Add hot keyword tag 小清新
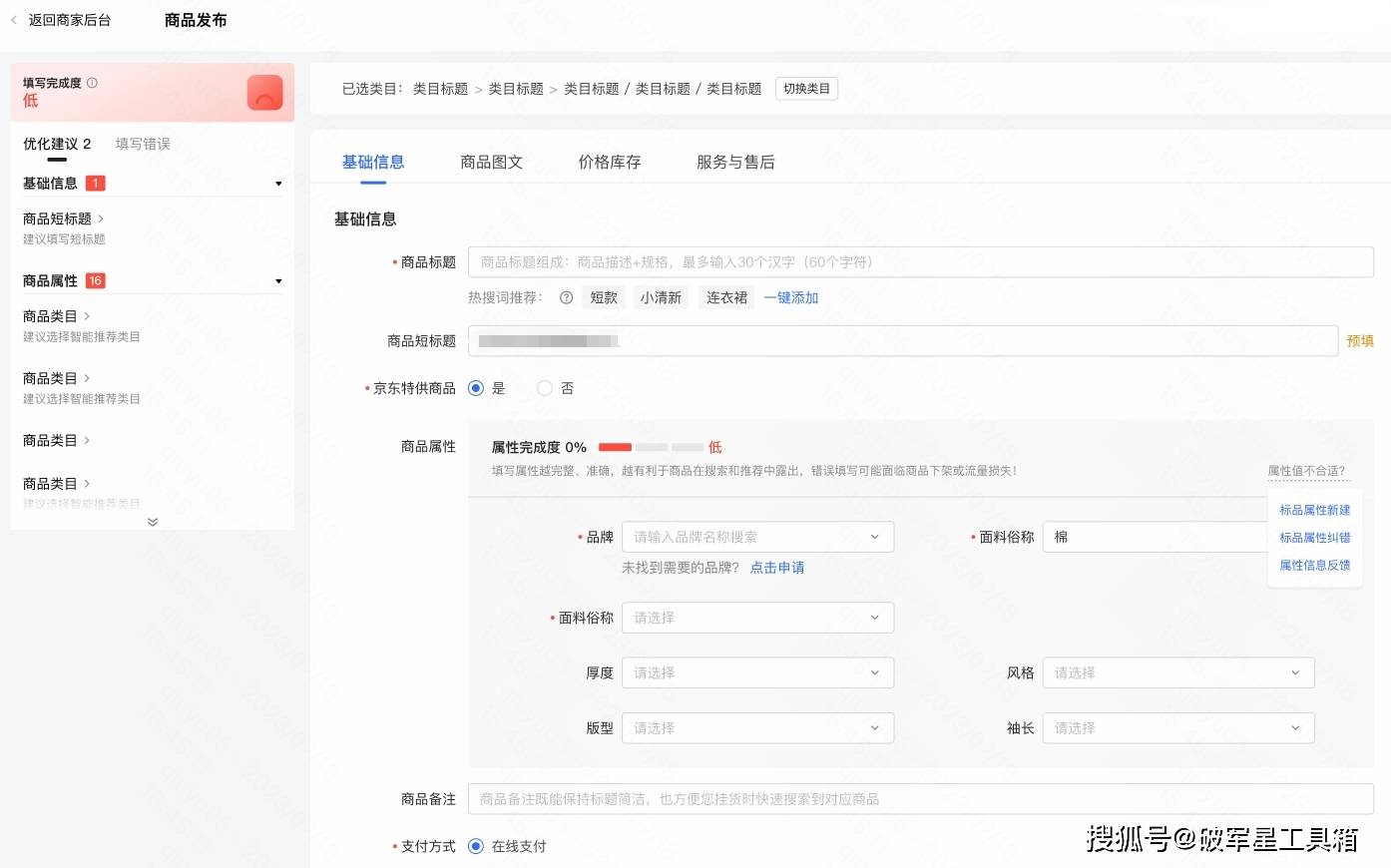The image size is (1391, 868). tap(661, 297)
